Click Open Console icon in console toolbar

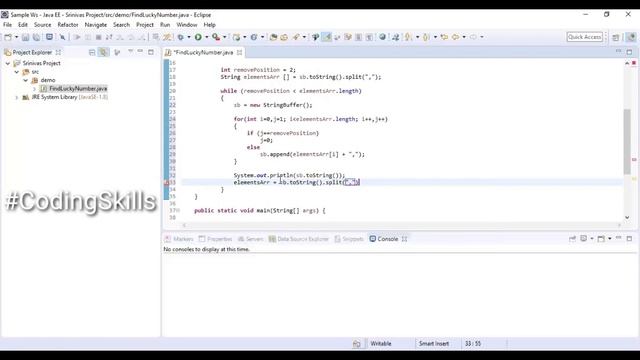point(601,239)
